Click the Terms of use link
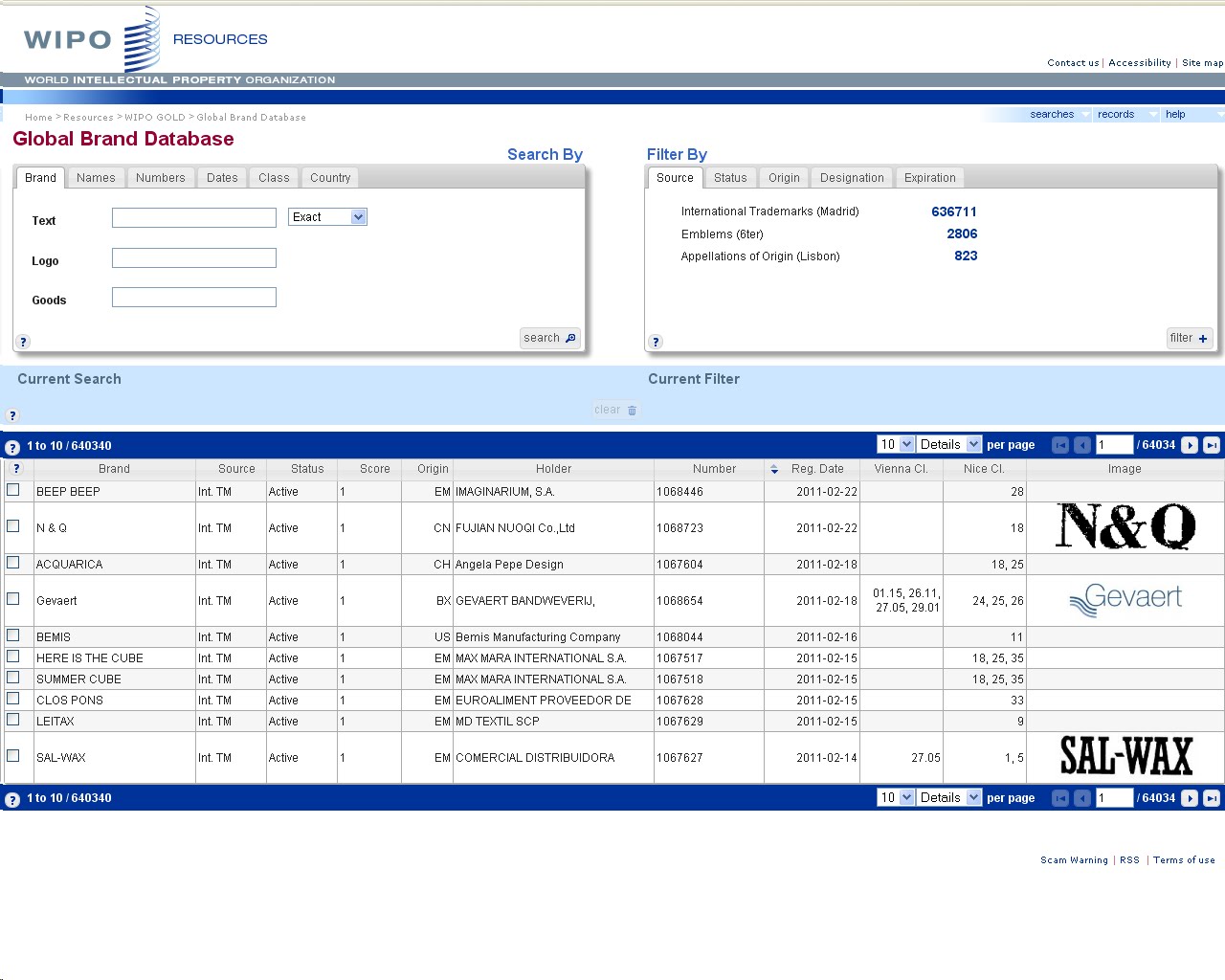The image size is (1225, 980). [1184, 859]
